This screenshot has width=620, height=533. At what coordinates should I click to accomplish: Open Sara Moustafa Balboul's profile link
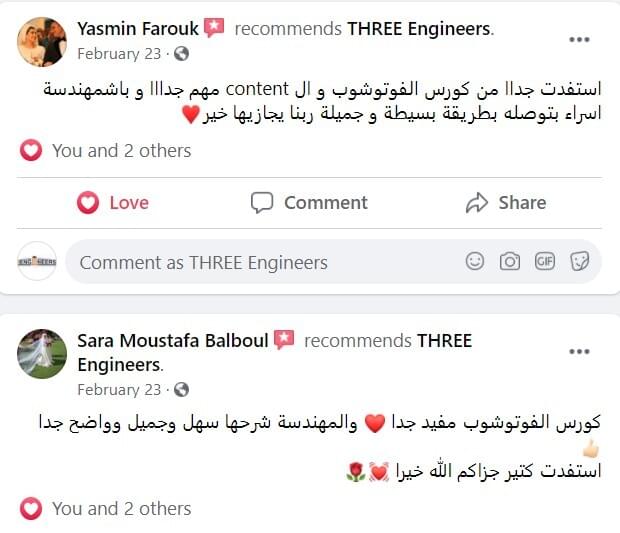172,341
